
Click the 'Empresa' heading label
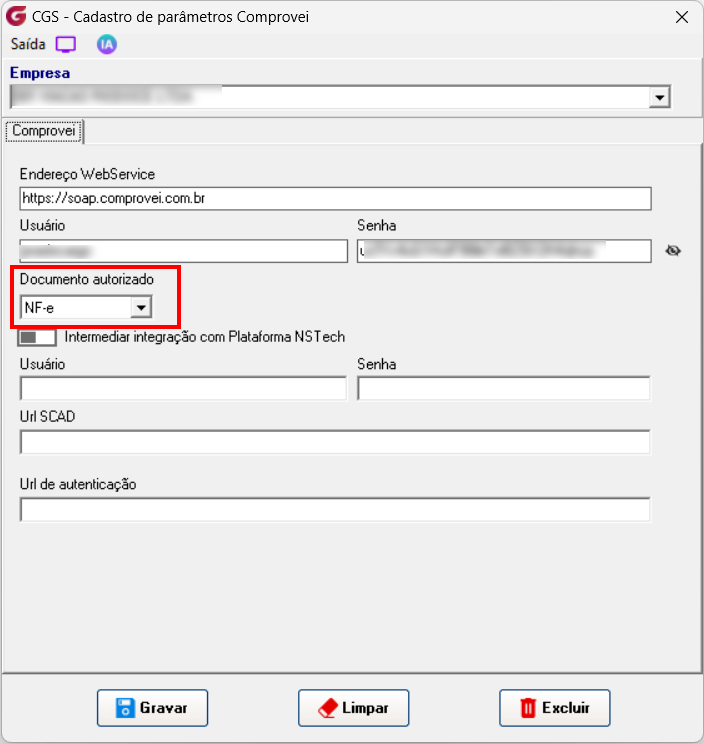(40, 73)
